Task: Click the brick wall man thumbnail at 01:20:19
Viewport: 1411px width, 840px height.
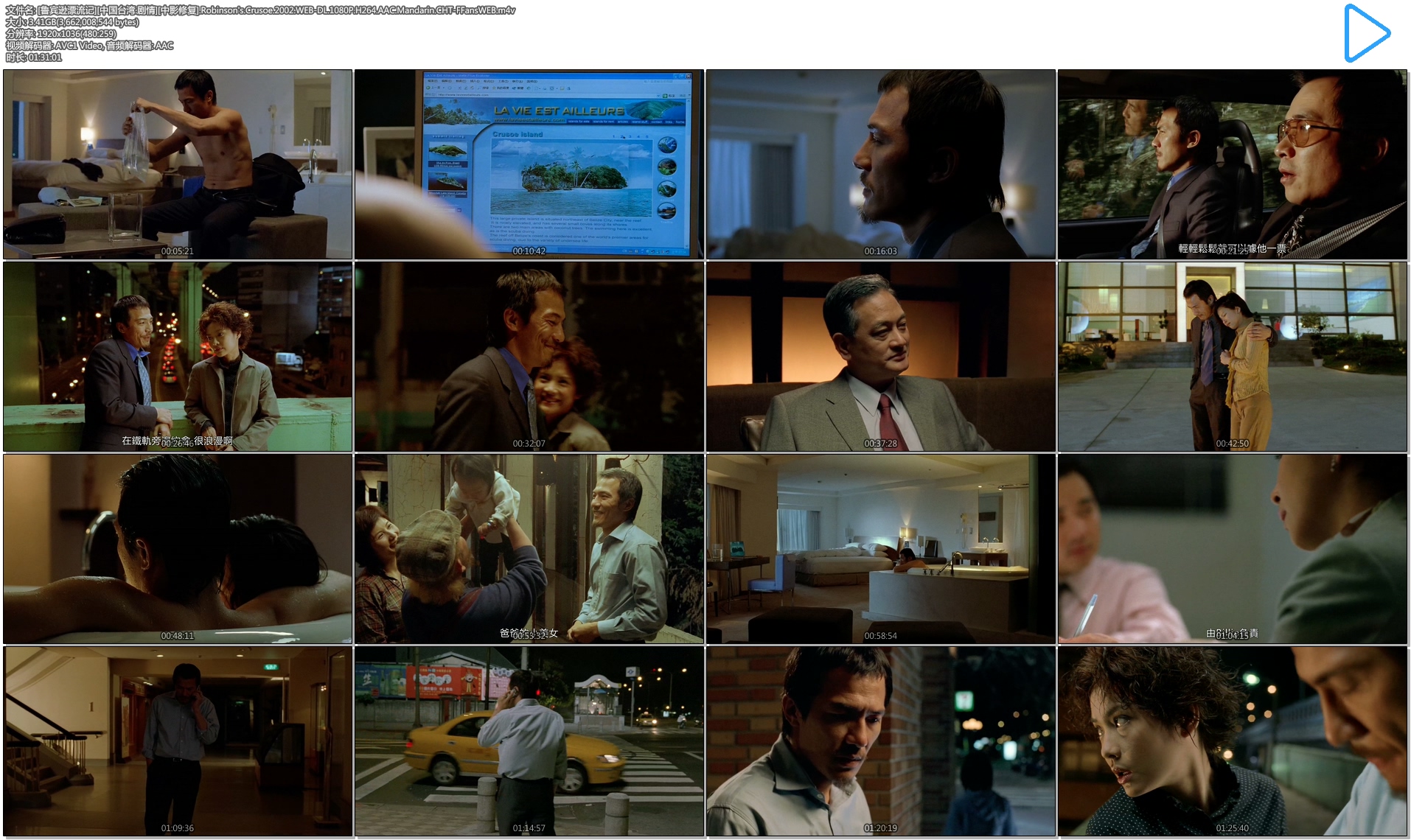Action: (881, 741)
